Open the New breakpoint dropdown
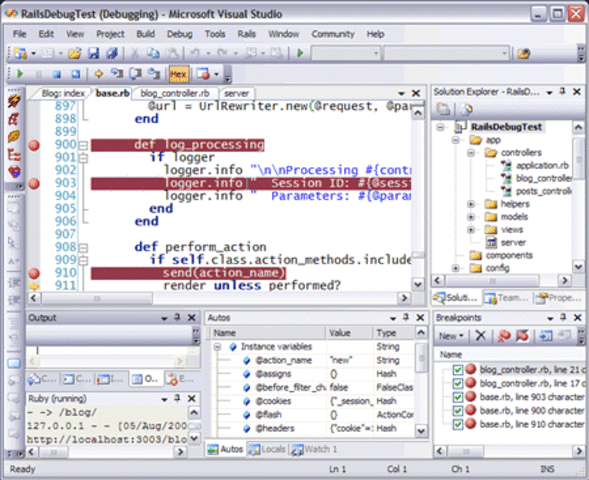 pyautogui.click(x=451, y=336)
